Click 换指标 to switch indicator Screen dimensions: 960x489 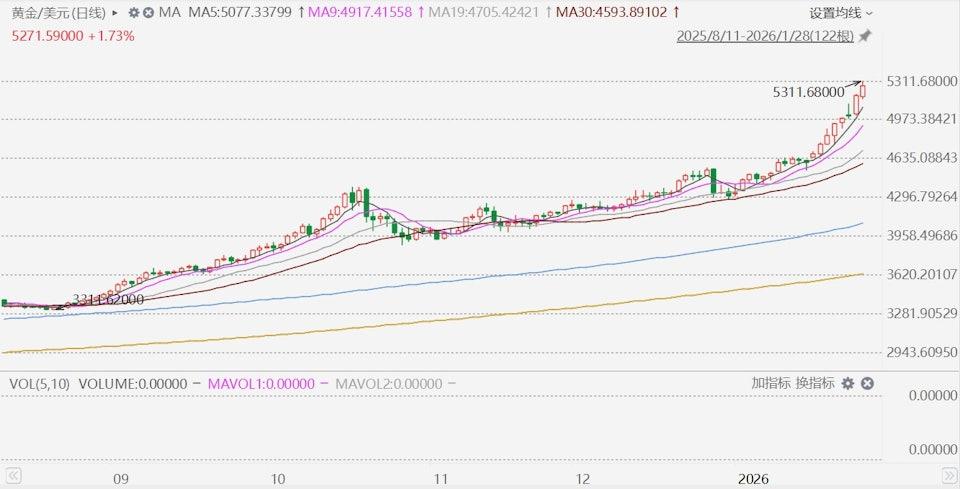pos(815,384)
